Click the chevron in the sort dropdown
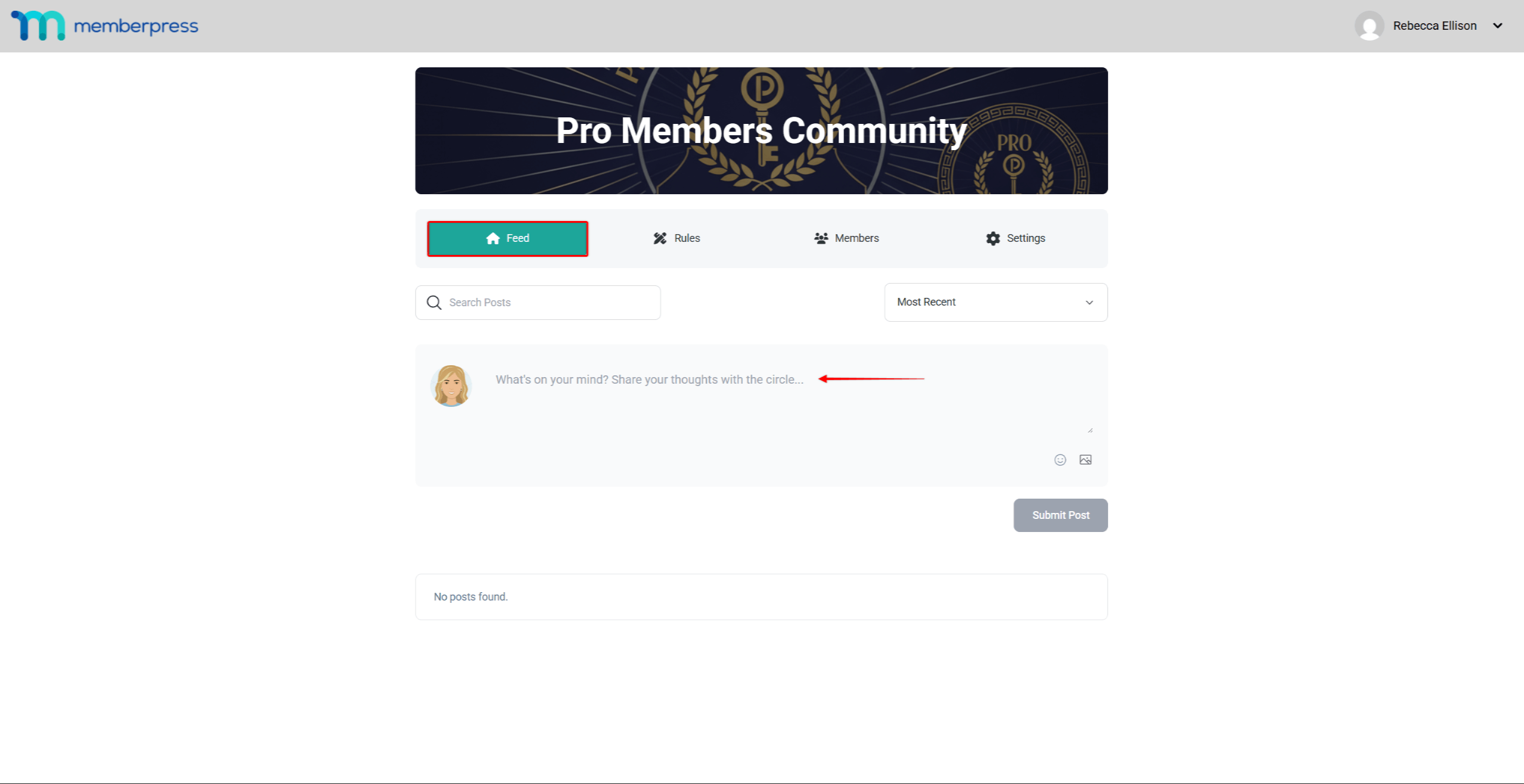Screen dimensions: 1524x784 (1089, 303)
